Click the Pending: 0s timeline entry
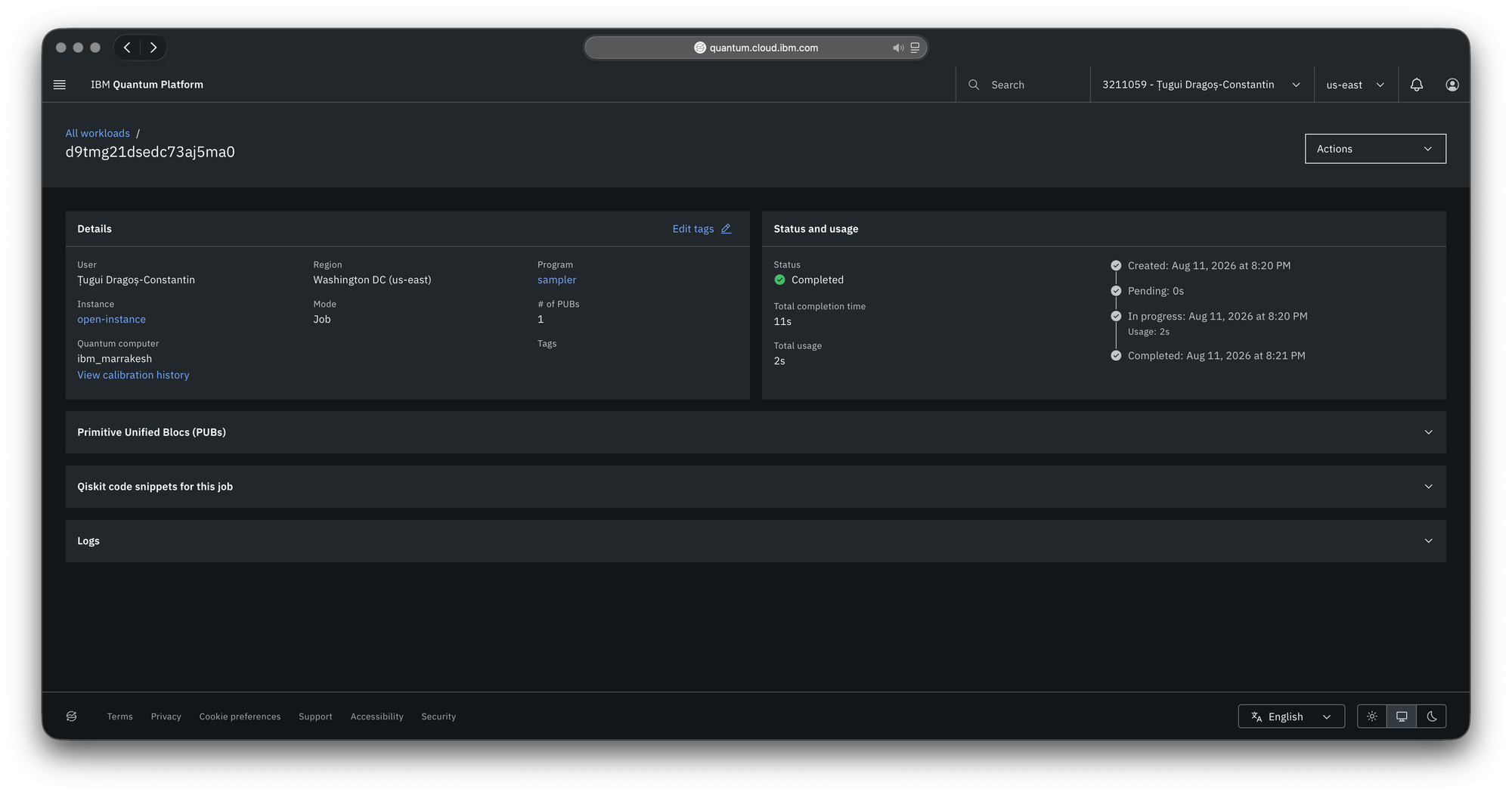 click(1156, 291)
